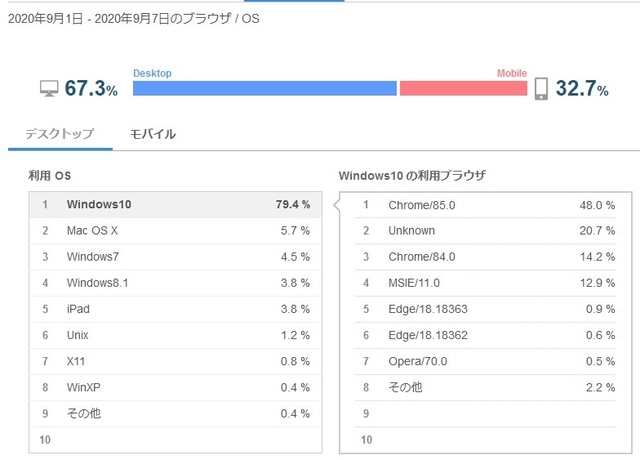Screen dimensions: 640x460
Task: Select the Windows10 OS row
Action: coord(176,204)
